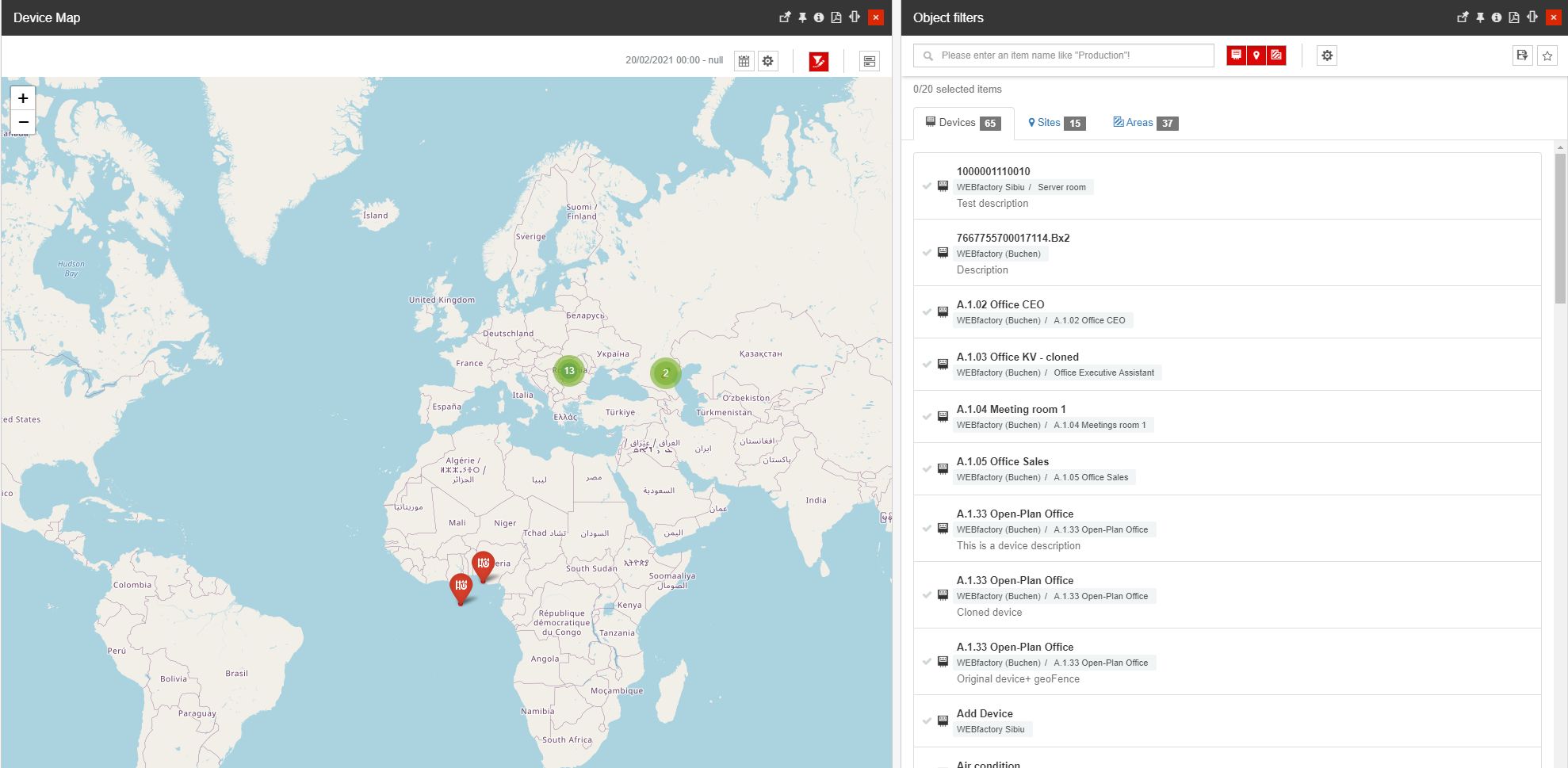Expand the cluster marker labeled 13
The width and height of the screenshot is (1568, 768).
pos(568,371)
